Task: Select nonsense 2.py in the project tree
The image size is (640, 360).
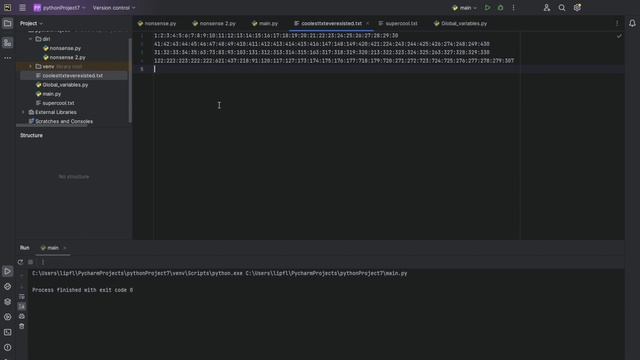Action: (68, 58)
